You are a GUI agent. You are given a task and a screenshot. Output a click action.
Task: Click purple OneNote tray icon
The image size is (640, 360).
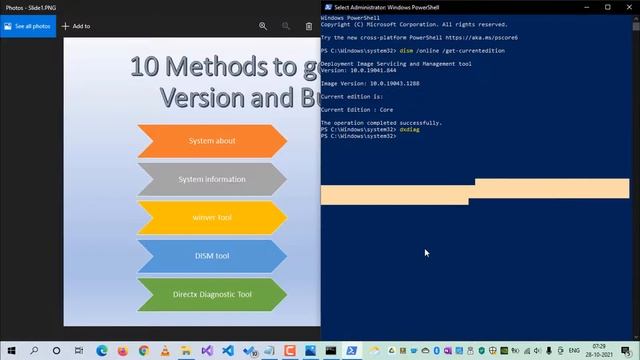click(448, 351)
